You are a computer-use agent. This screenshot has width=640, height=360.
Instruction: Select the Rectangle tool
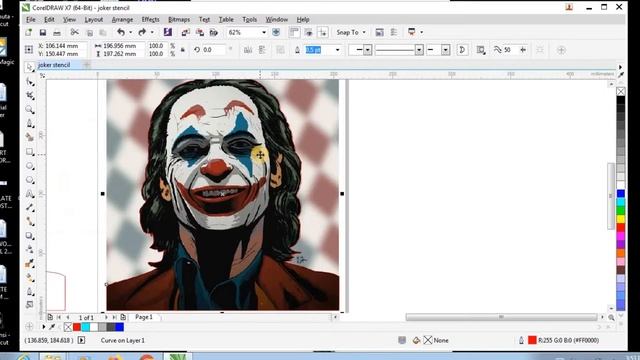30,152
